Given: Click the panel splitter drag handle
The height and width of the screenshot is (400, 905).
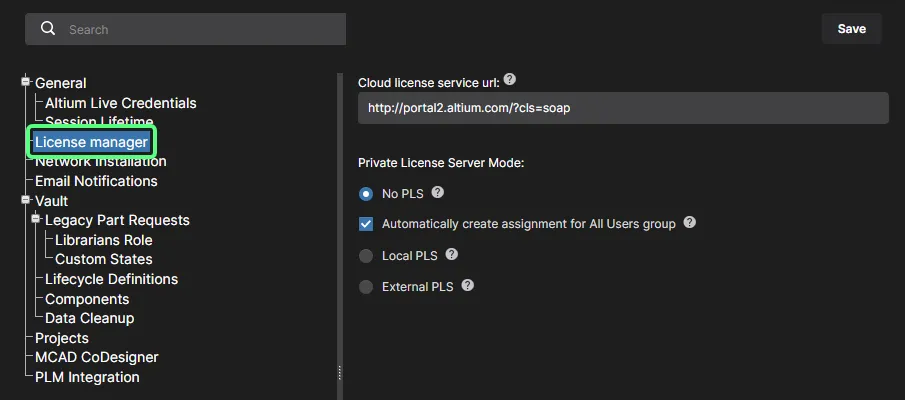Looking at the screenshot, I should coord(340,373).
